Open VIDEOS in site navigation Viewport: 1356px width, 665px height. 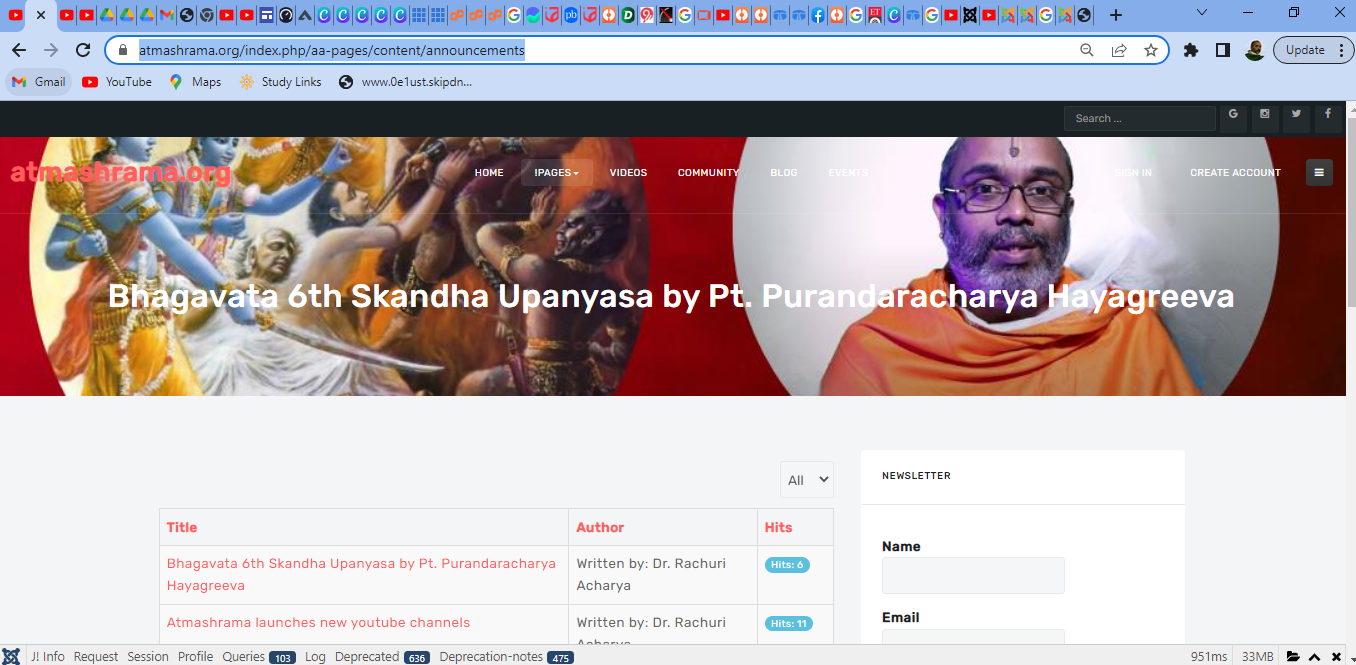628,173
